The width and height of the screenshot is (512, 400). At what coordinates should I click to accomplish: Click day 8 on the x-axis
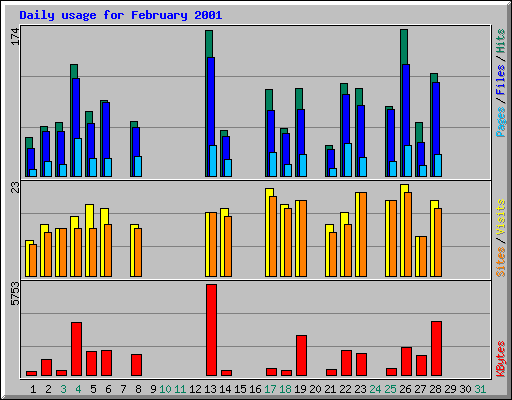coord(138,389)
